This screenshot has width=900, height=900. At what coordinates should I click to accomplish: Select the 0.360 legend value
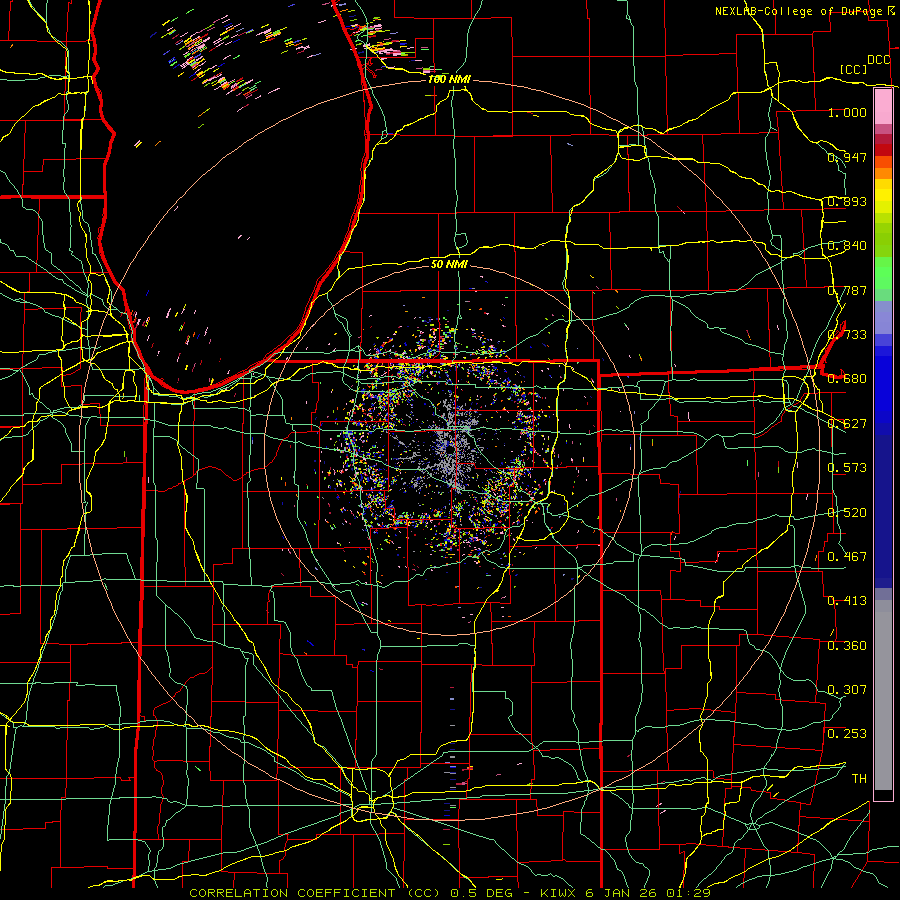847,646
